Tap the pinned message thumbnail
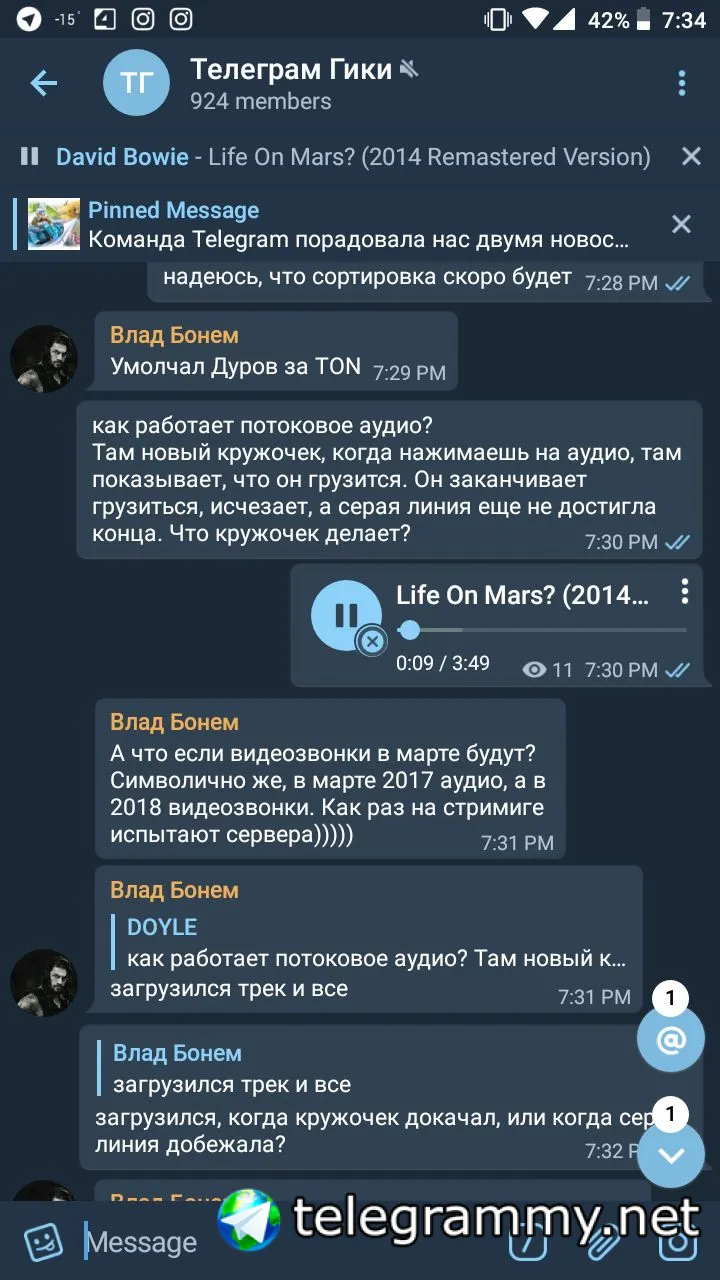Viewport: 720px width, 1280px height. pos(54,224)
